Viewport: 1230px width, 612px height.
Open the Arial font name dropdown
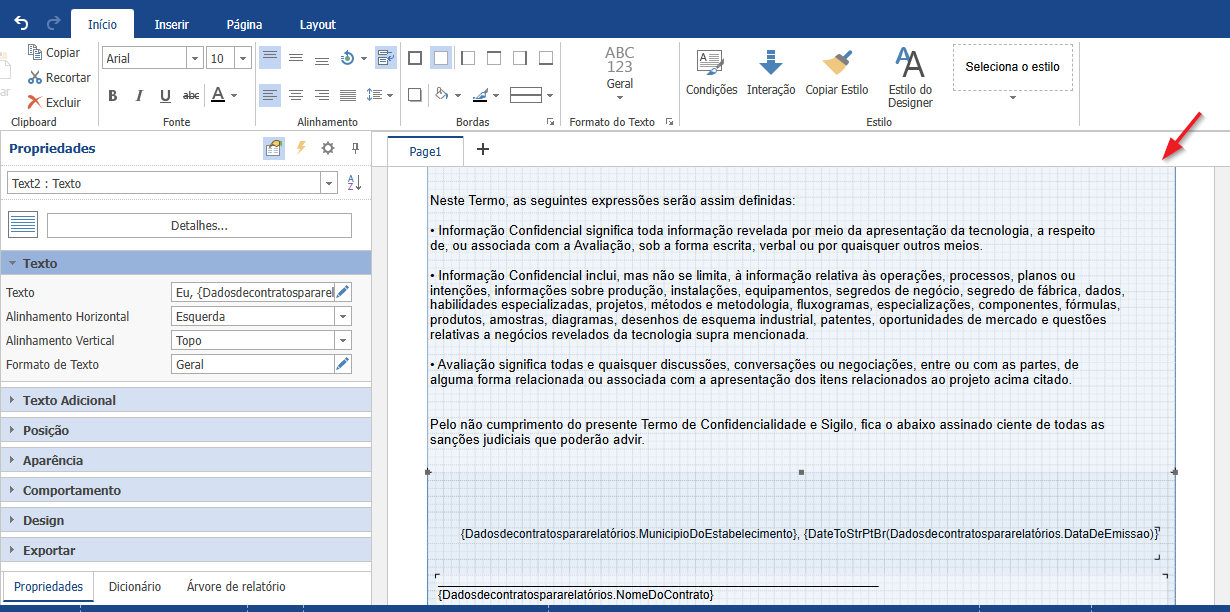coord(195,58)
